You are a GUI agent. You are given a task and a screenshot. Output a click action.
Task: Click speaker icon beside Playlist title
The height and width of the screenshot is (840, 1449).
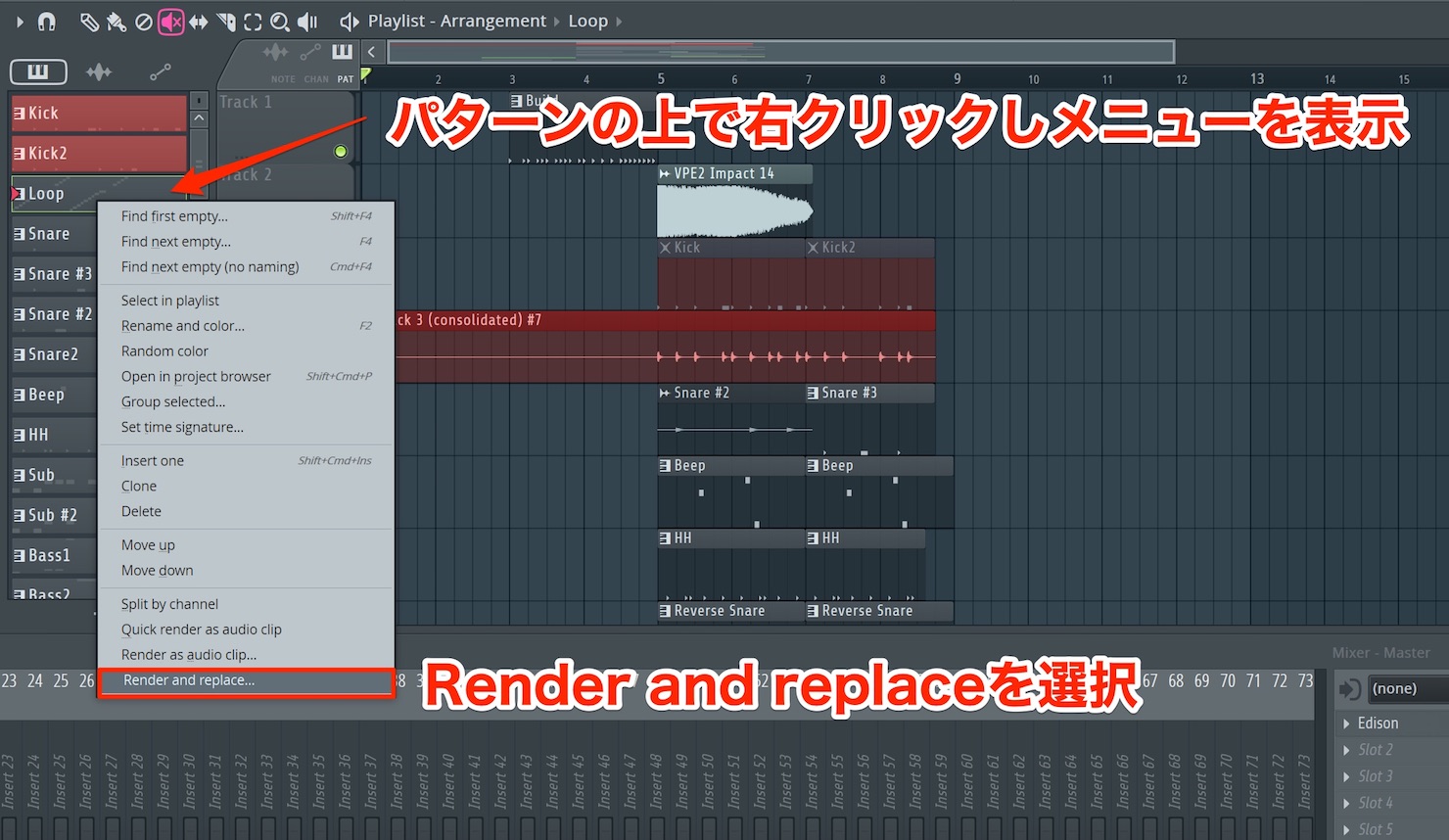349,22
